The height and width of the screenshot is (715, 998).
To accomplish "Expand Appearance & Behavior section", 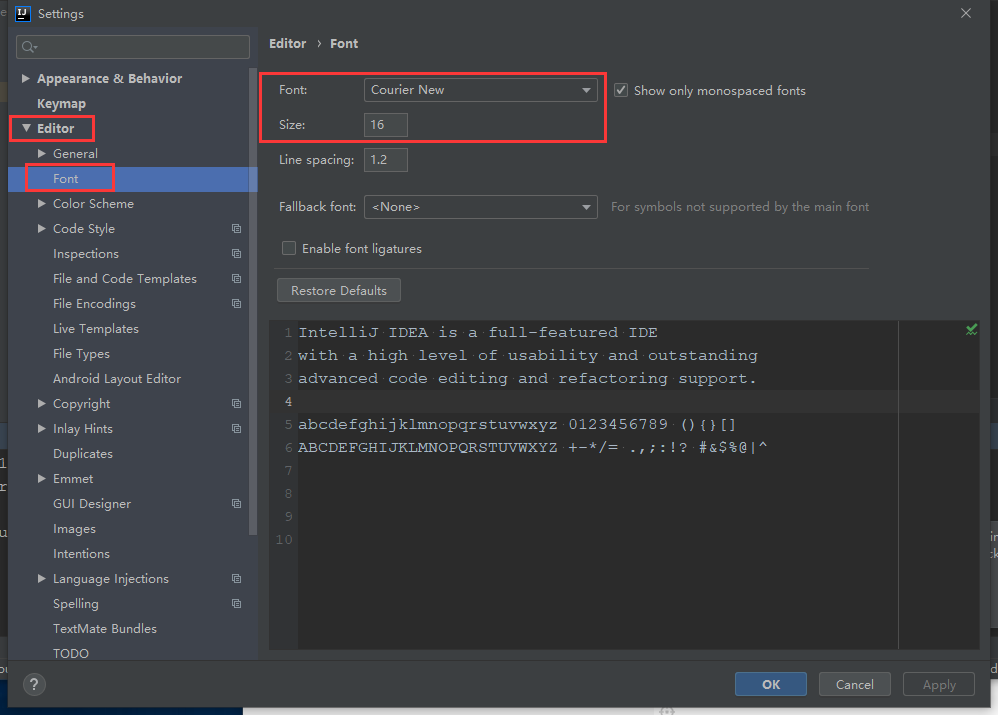I will tap(25, 78).
